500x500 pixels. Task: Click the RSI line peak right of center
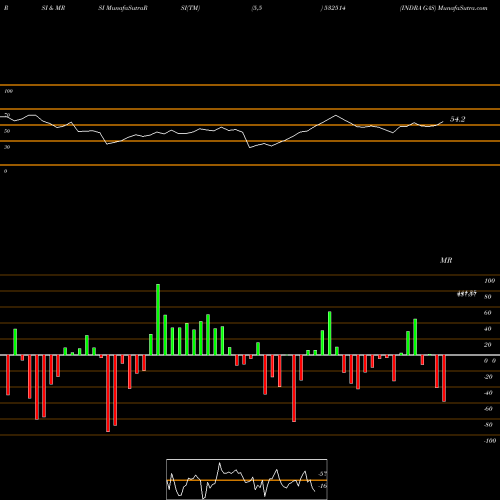tap(335, 115)
